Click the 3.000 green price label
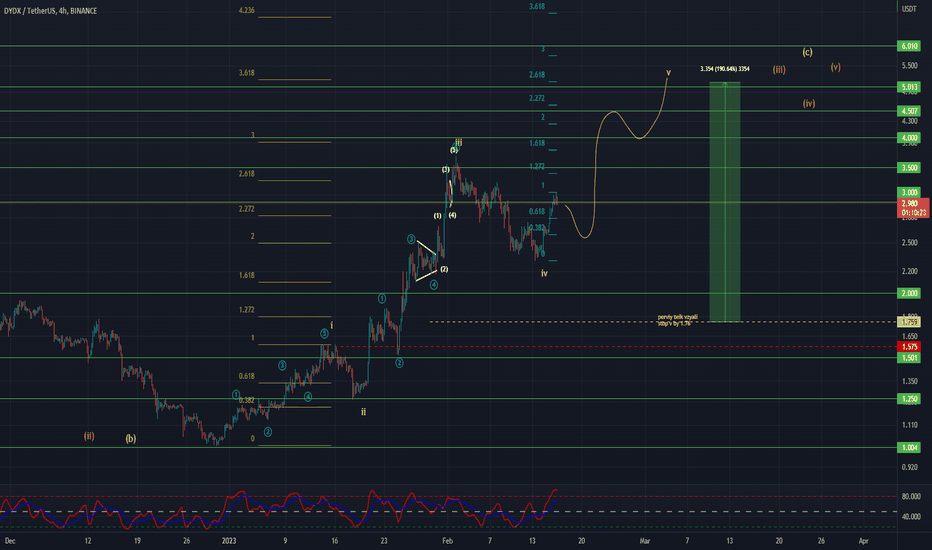 909,192
